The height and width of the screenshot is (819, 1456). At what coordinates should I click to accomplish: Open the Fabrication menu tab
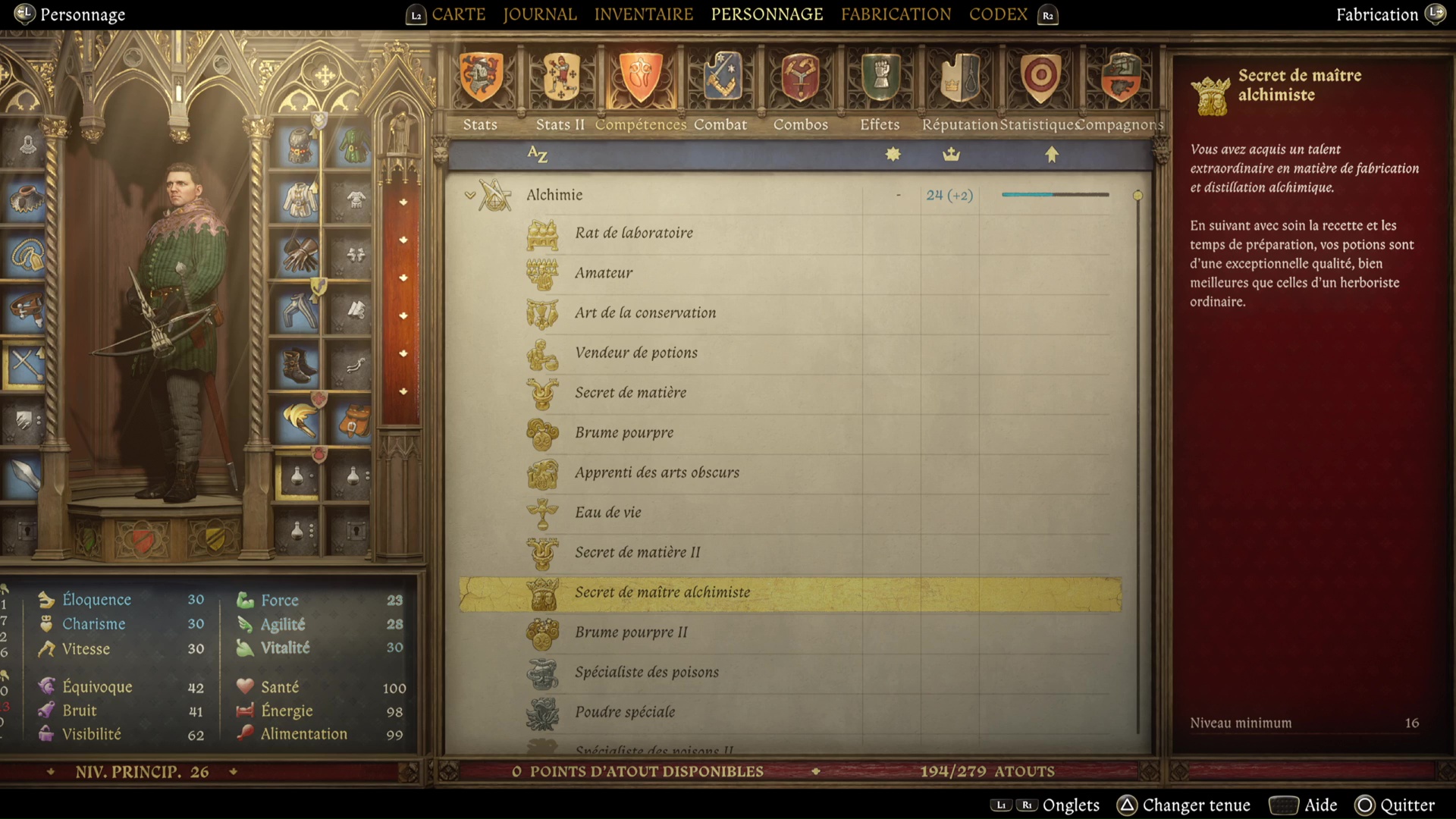[x=894, y=14]
